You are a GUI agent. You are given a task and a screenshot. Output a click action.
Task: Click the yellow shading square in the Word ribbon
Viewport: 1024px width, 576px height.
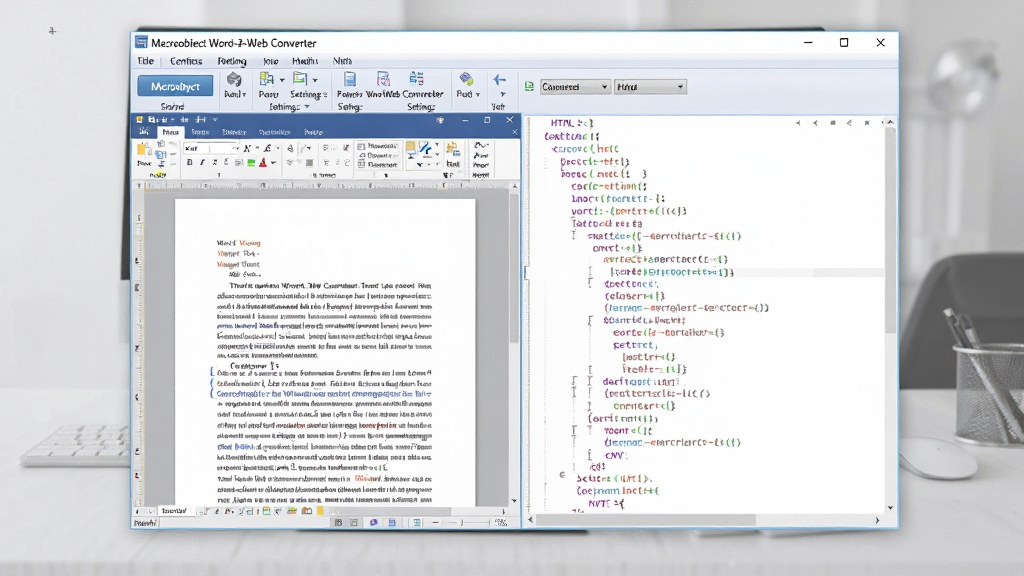click(410, 146)
